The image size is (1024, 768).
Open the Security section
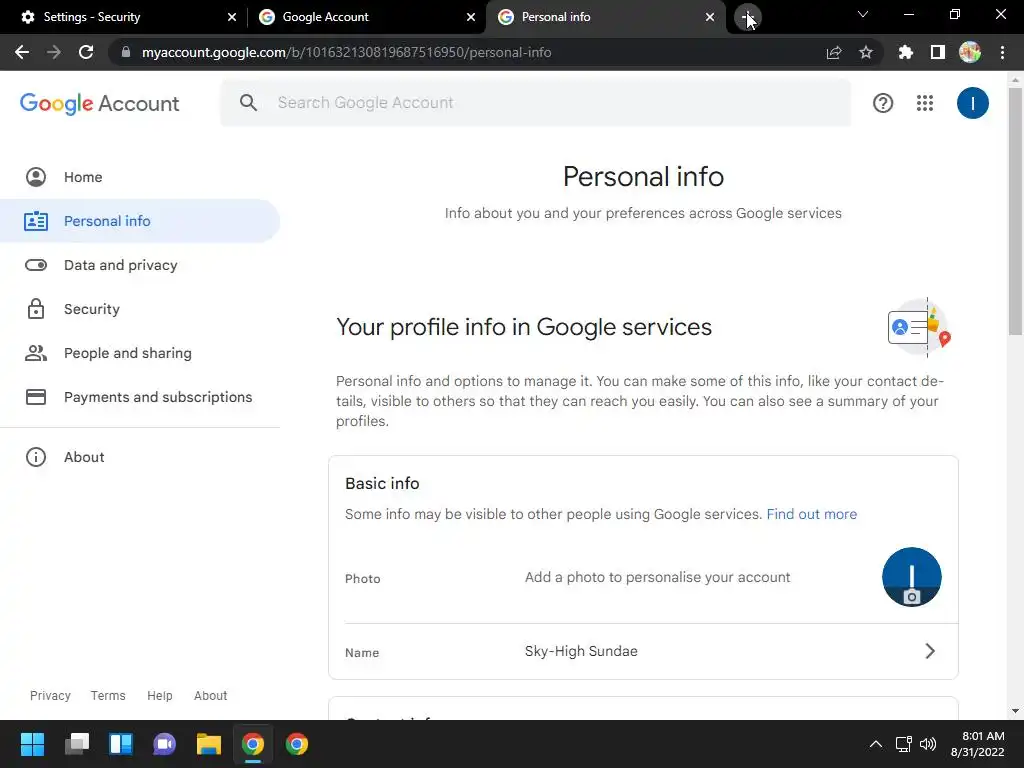(x=140, y=309)
